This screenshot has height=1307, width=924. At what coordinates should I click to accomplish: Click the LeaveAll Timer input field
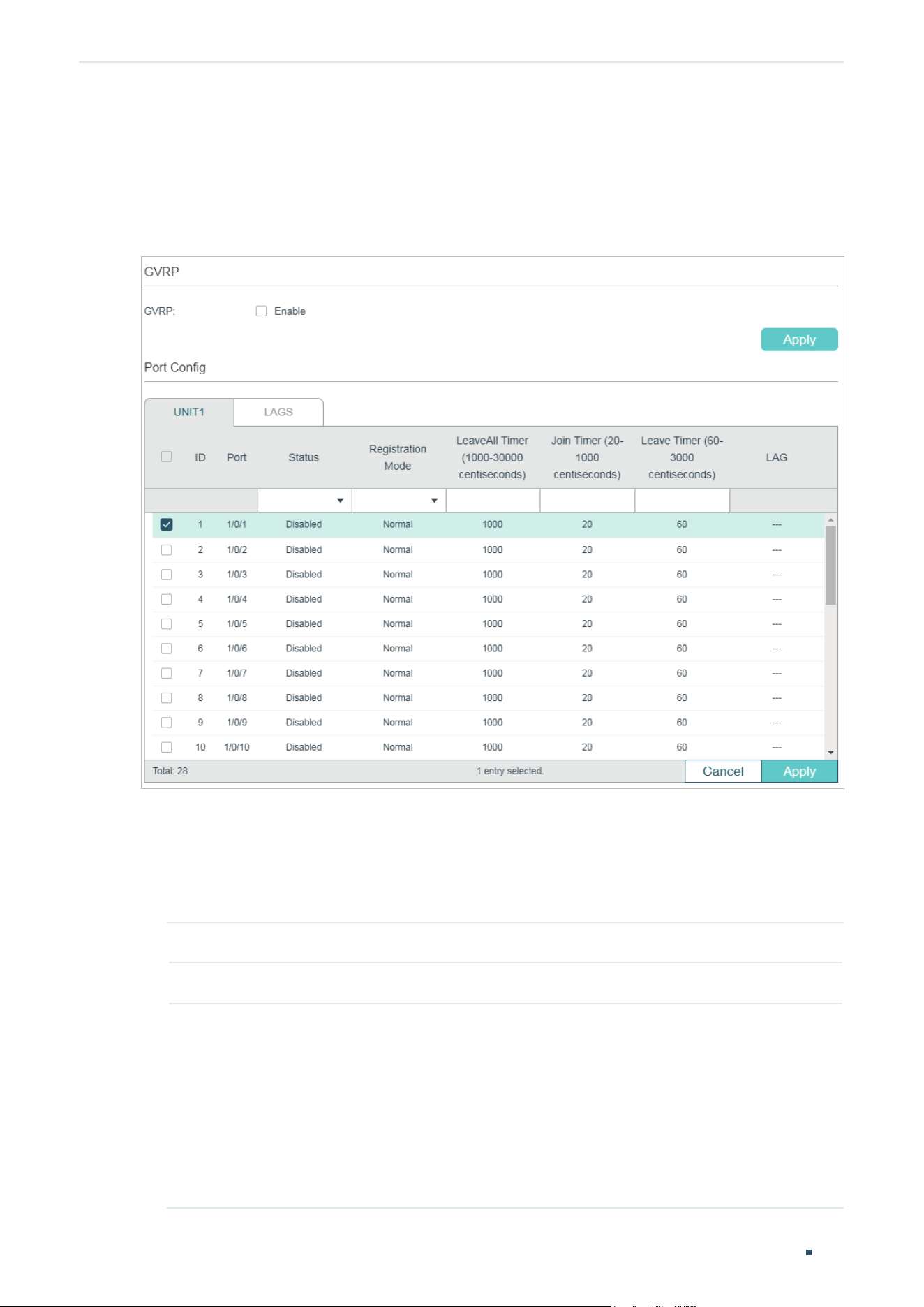(493, 501)
